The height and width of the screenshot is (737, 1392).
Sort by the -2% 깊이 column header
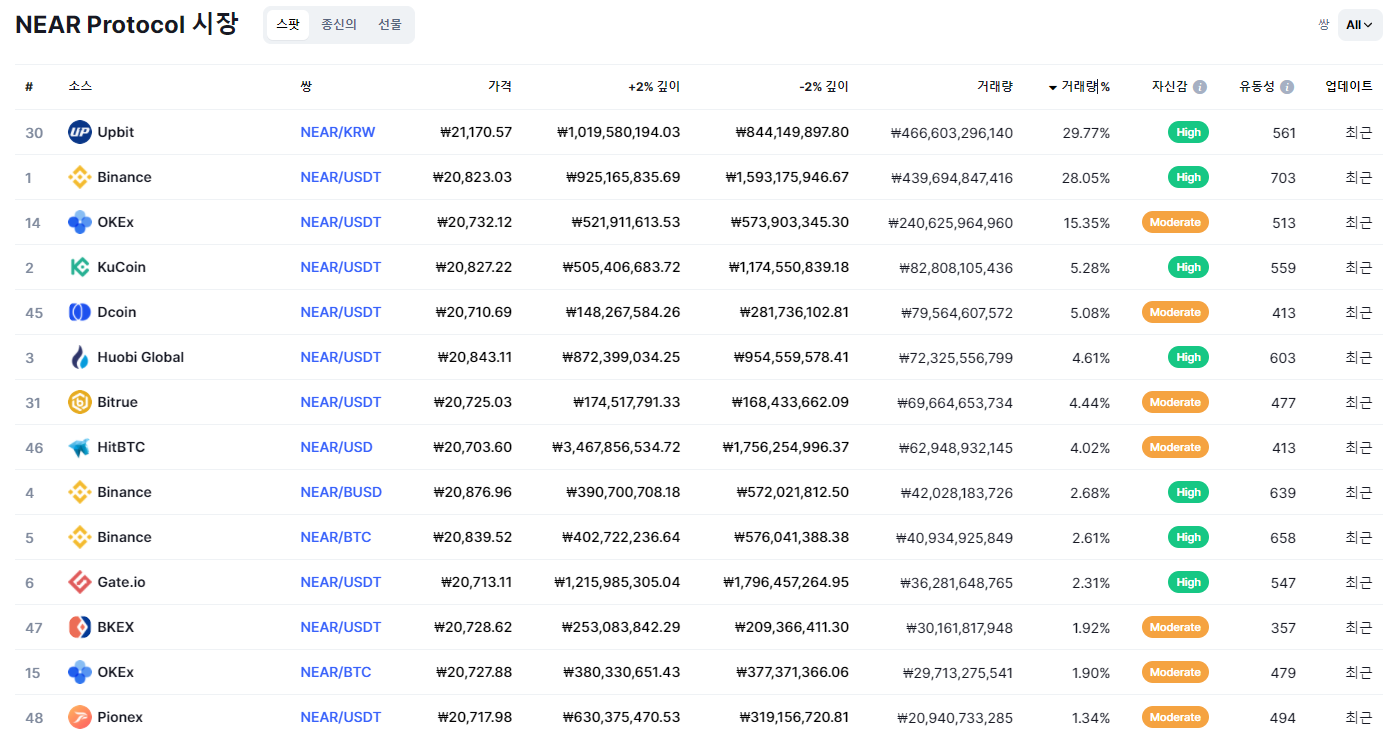(824, 87)
